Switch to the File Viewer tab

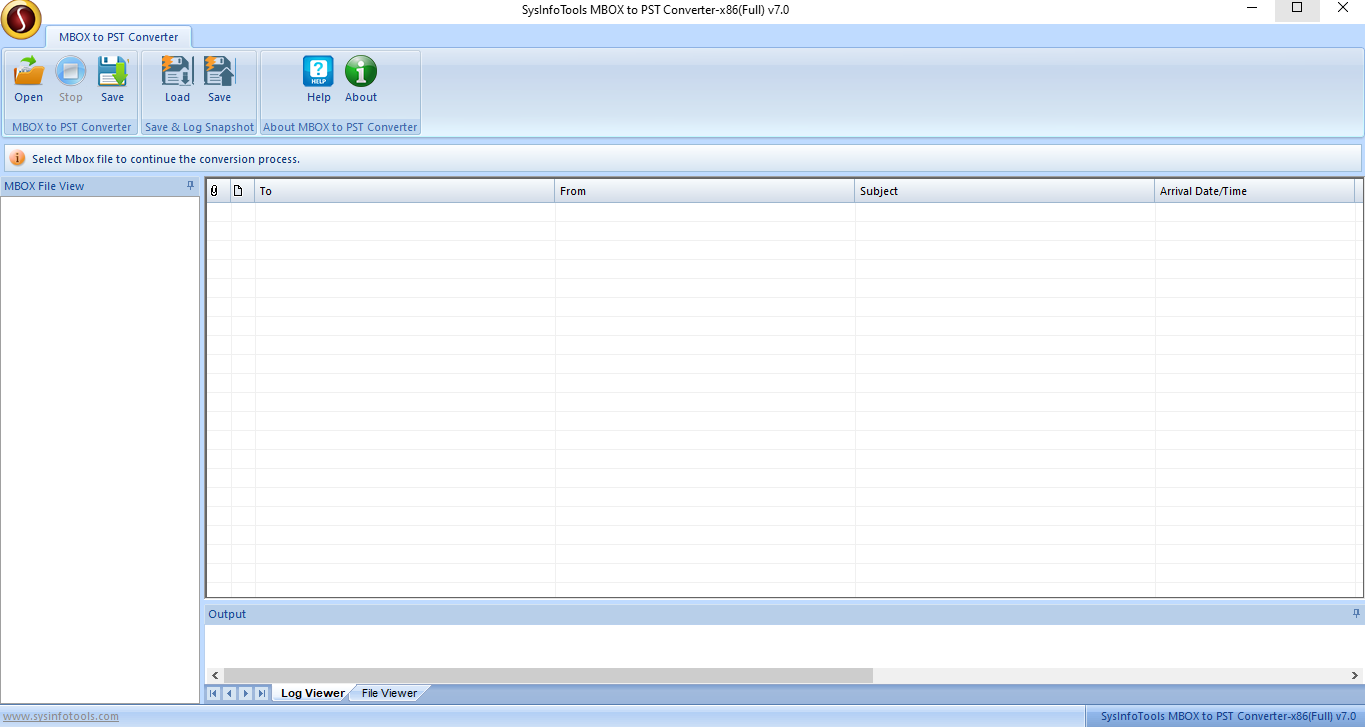point(388,692)
